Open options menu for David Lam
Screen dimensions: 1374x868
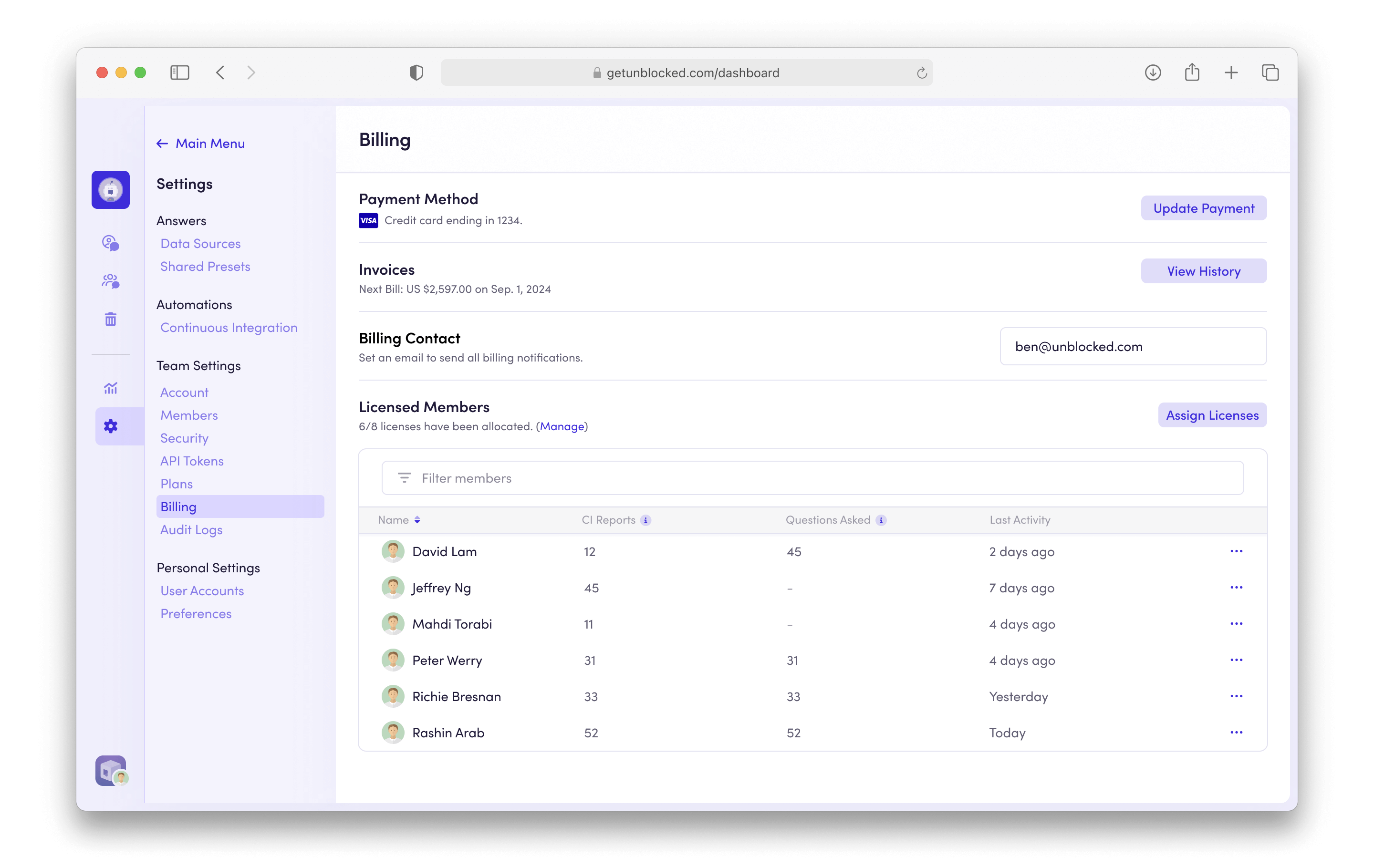[1236, 551]
